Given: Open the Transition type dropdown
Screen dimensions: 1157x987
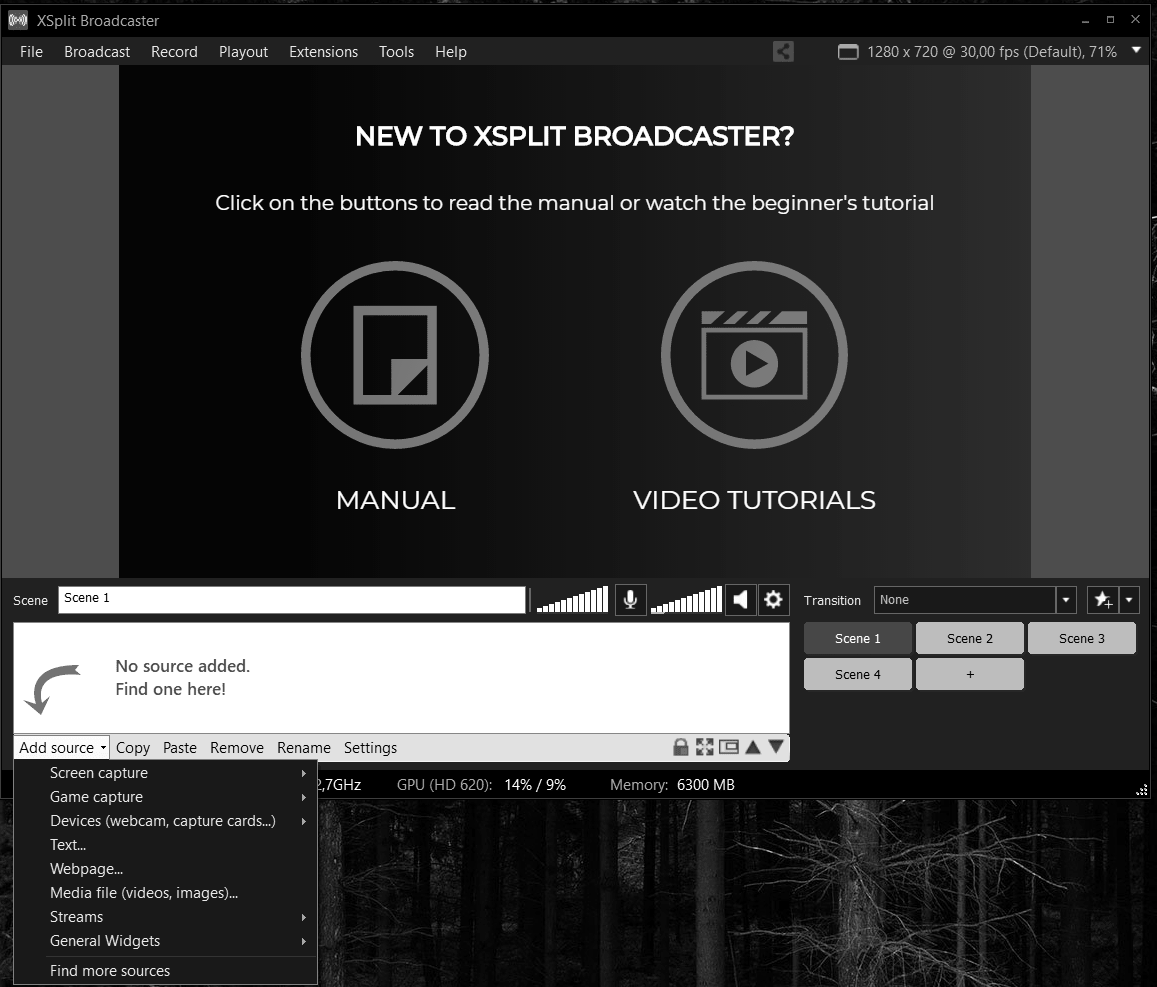Looking at the screenshot, I should click(x=1064, y=599).
